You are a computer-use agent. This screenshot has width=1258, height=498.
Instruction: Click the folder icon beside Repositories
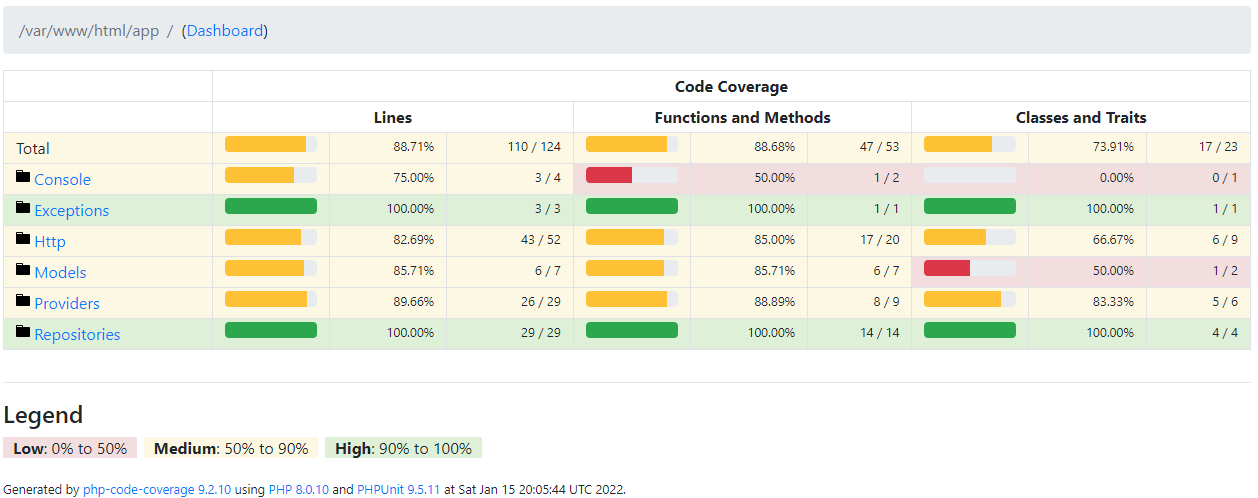click(x=23, y=333)
